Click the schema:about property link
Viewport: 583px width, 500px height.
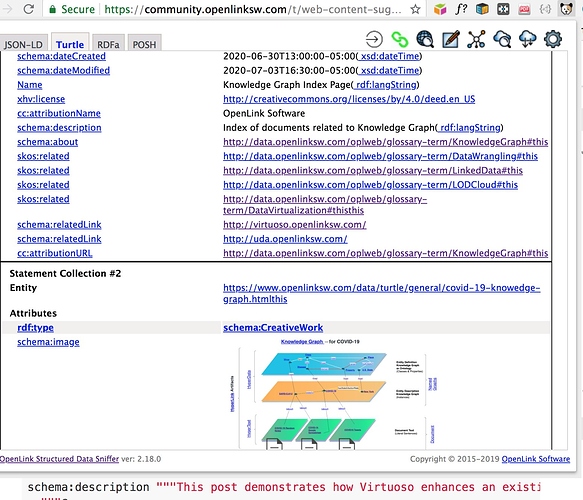(48, 142)
